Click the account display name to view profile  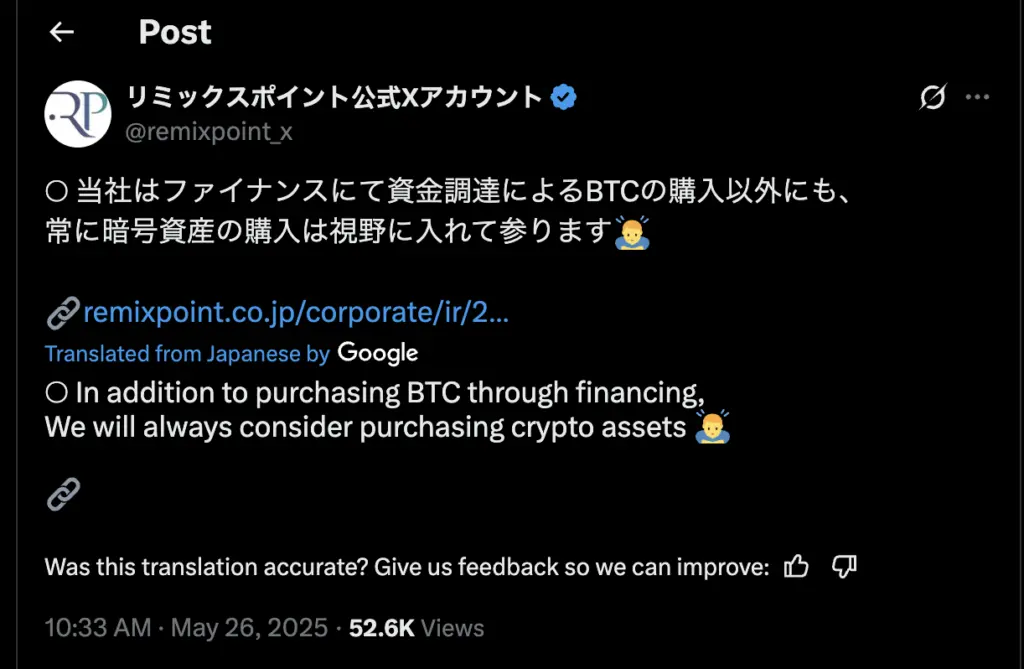click(x=330, y=96)
